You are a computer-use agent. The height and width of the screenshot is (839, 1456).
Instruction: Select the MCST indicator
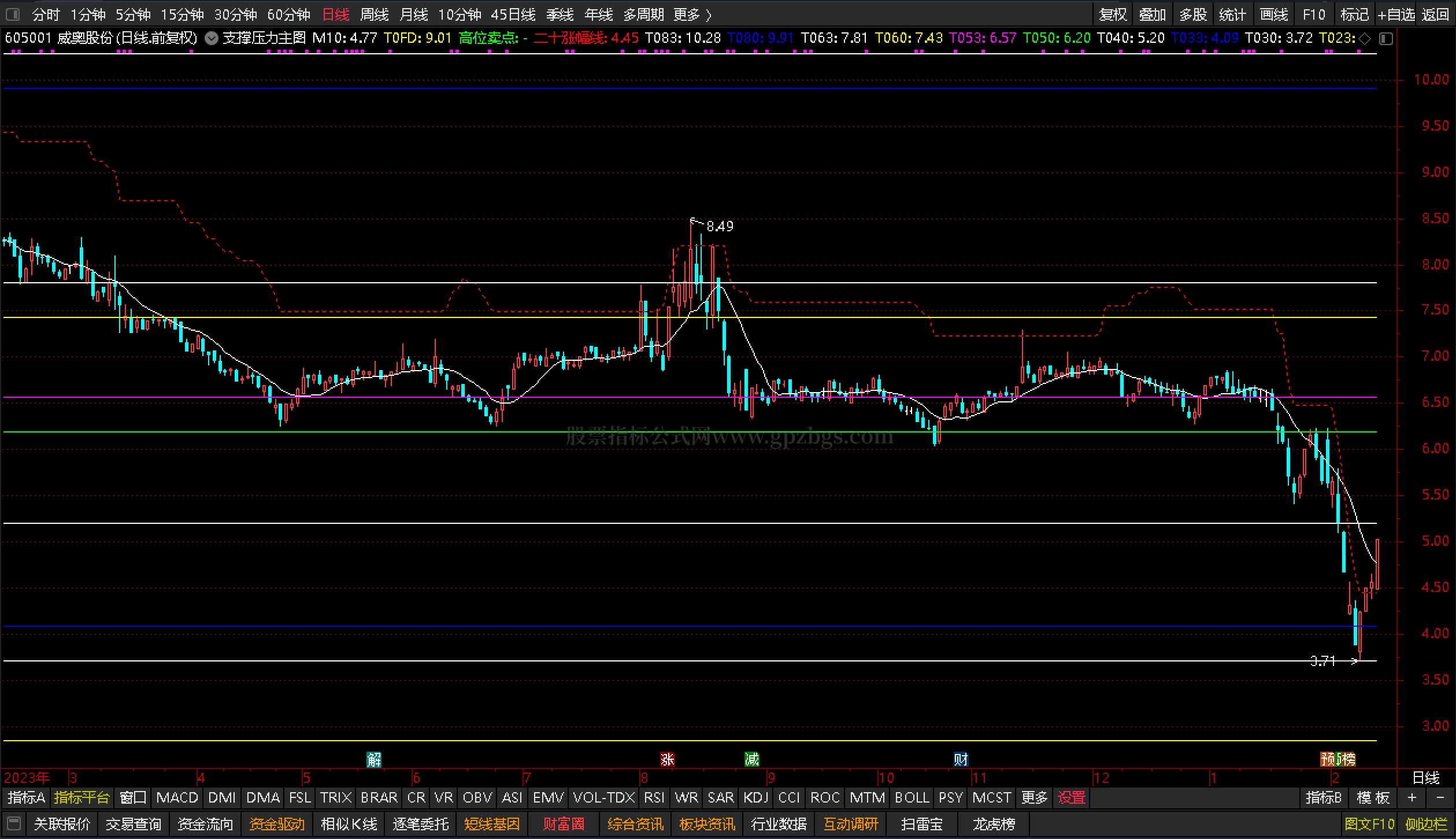pos(992,797)
